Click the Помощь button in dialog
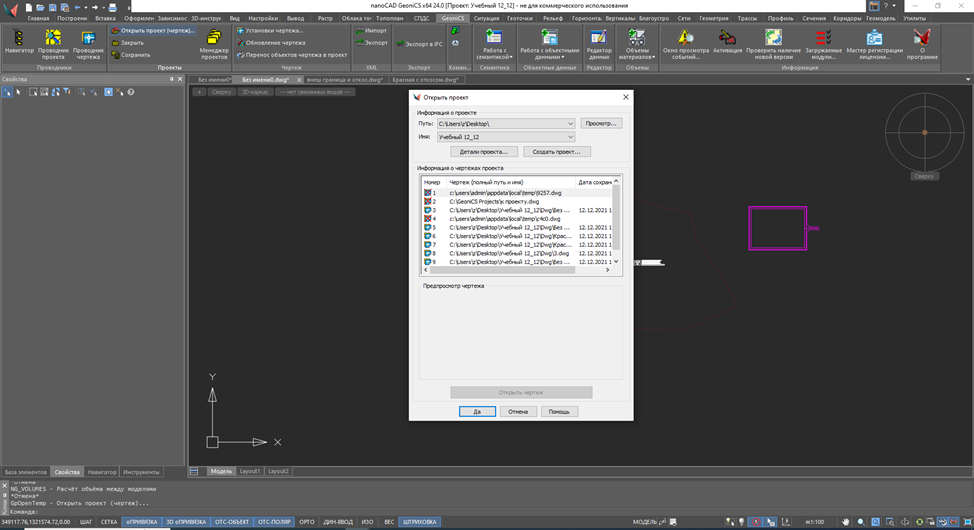Image resolution: width=974 pixels, height=530 pixels. pyautogui.click(x=559, y=411)
